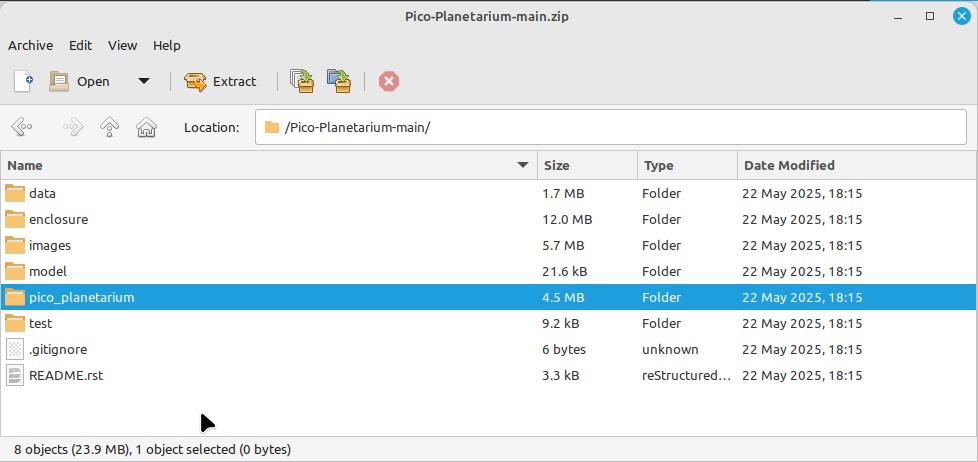This screenshot has width=978, height=462.
Task: Click the date modified cell of README.rst
Action: pos(802,375)
